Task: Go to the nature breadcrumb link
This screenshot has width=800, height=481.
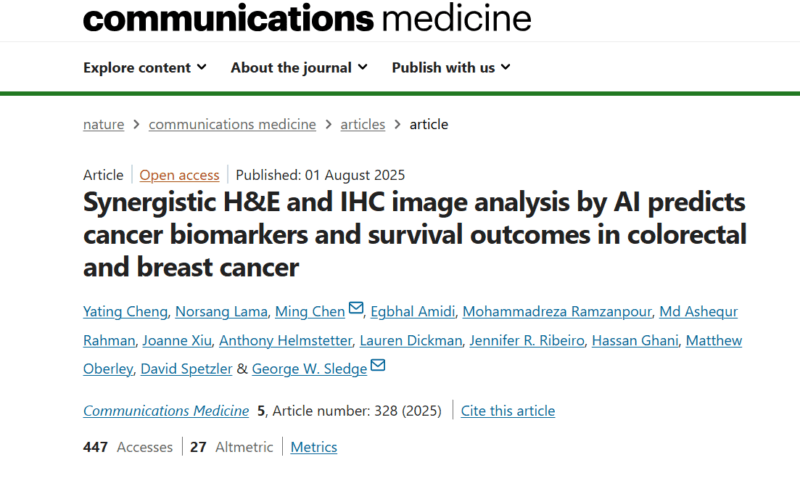Action: pyautogui.click(x=104, y=124)
